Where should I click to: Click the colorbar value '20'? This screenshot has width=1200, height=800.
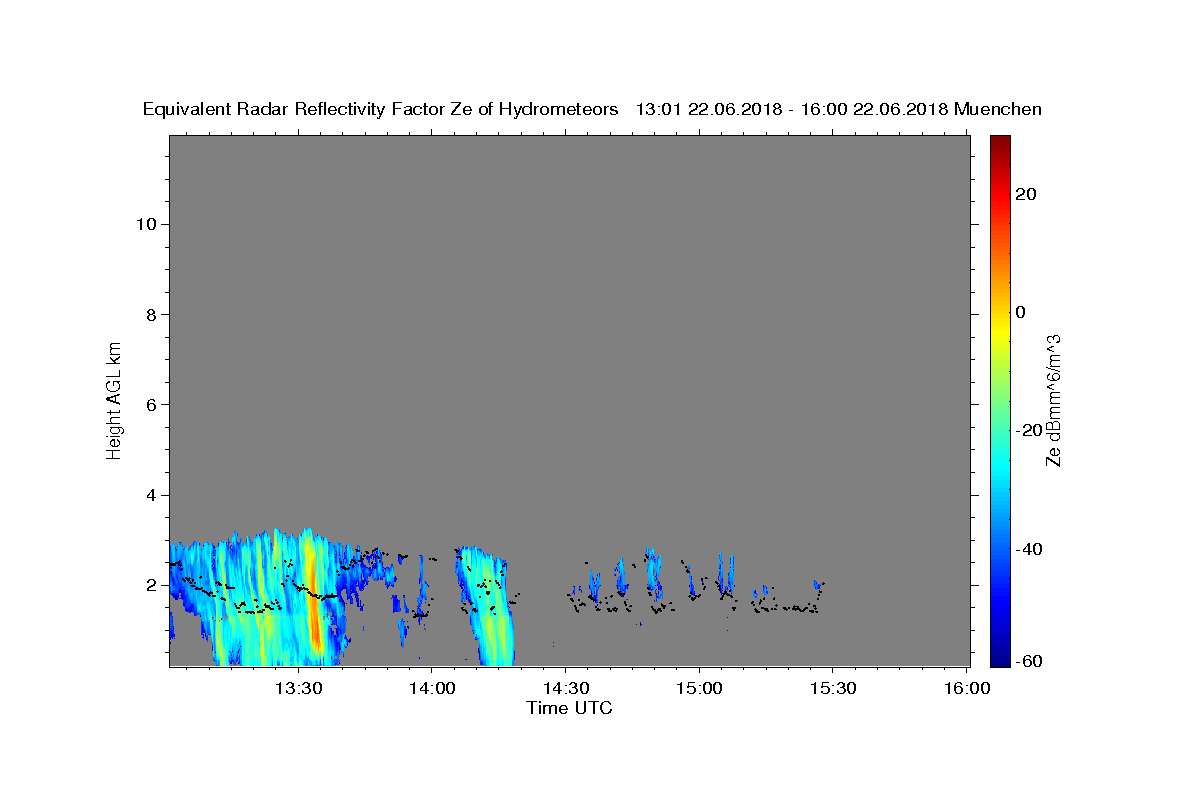[1027, 194]
